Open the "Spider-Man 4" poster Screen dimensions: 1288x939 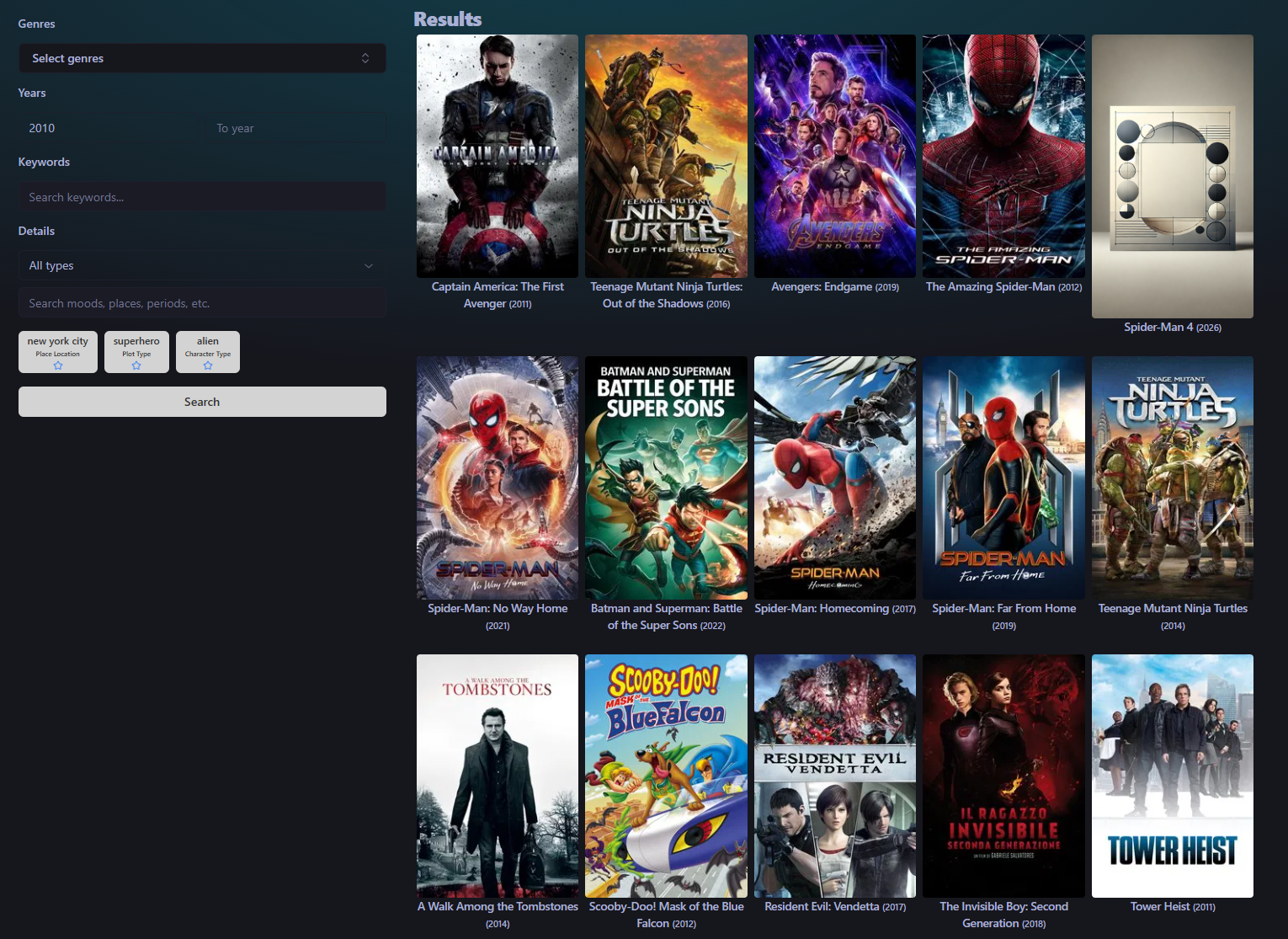click(1172, 176)
